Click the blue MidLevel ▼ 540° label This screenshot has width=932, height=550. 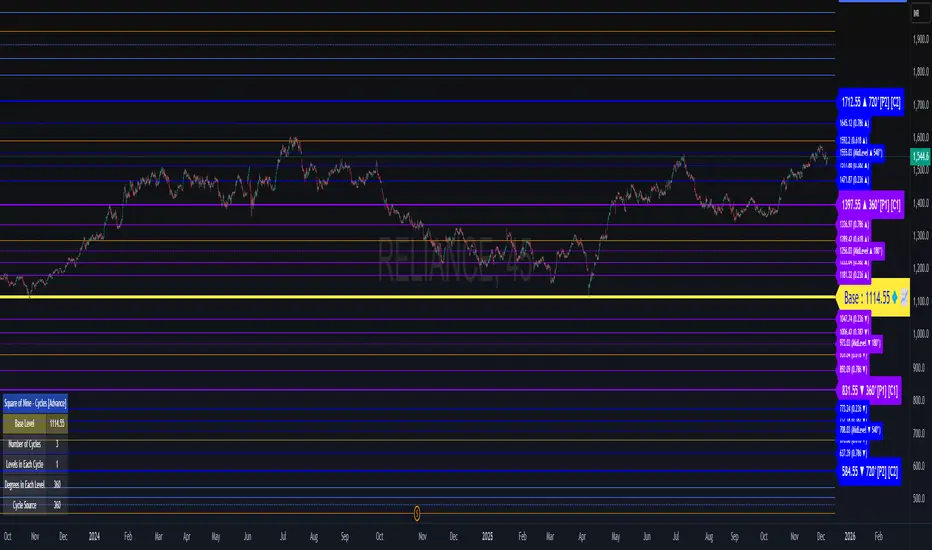click(859, 429)
